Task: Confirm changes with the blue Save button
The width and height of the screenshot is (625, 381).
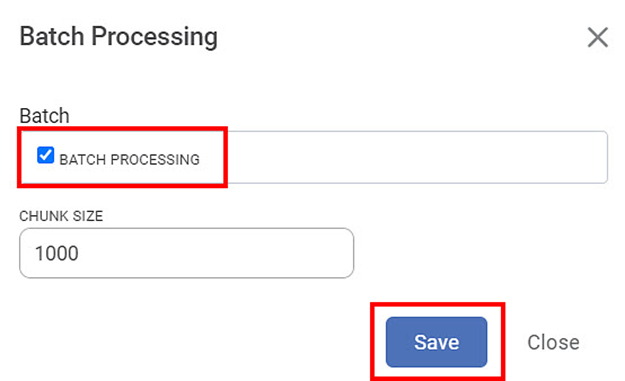Action: 436,342
